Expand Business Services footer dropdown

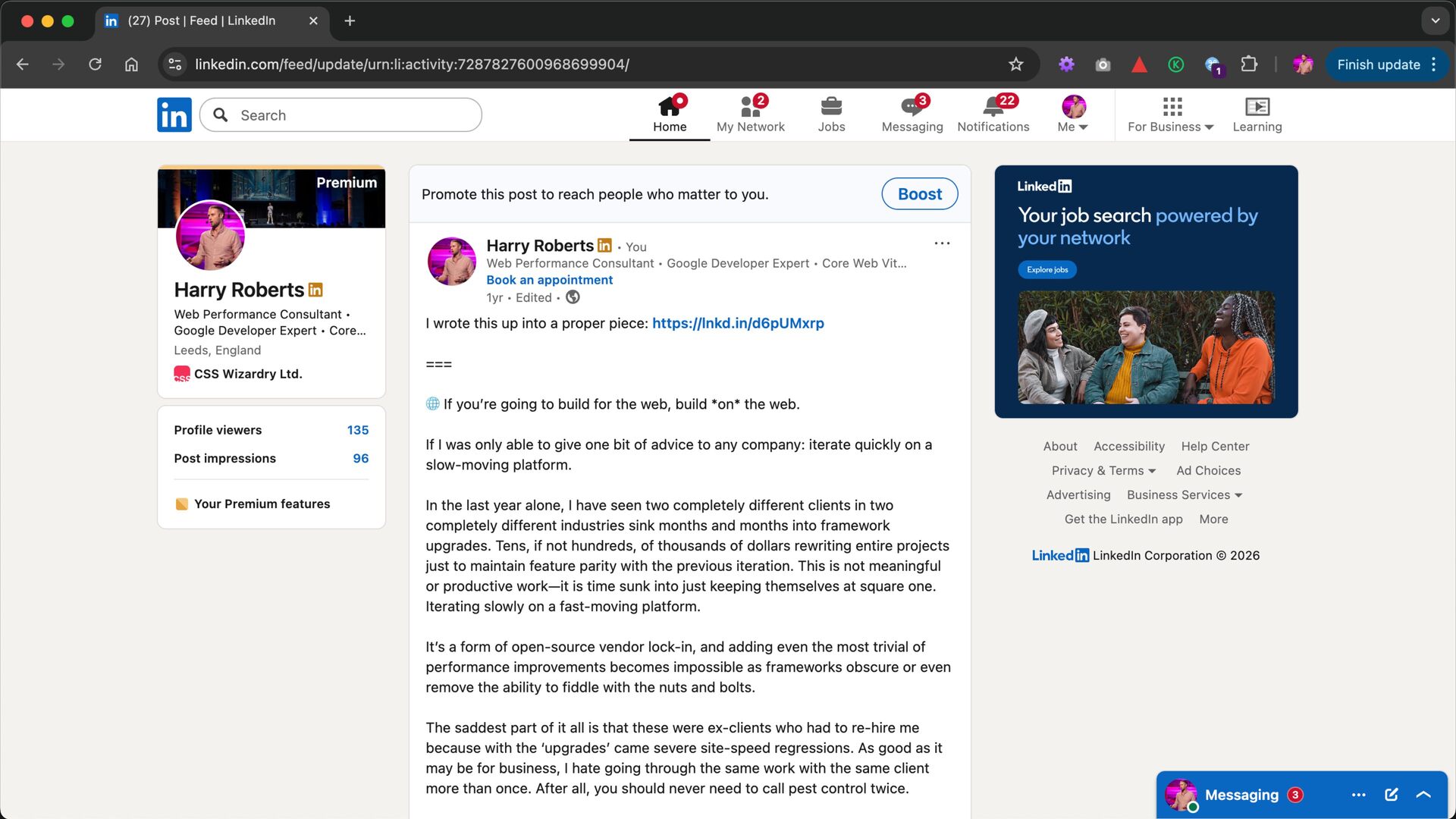(x=1184, y=495)
